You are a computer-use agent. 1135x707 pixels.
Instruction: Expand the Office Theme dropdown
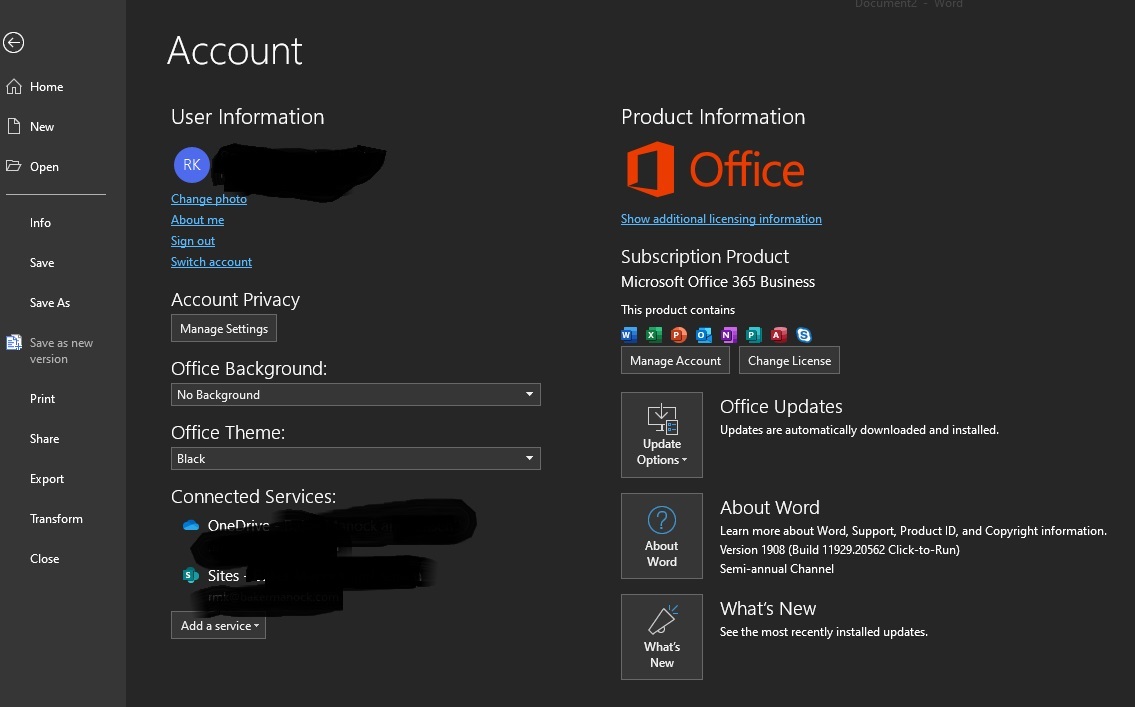(355, 459)
